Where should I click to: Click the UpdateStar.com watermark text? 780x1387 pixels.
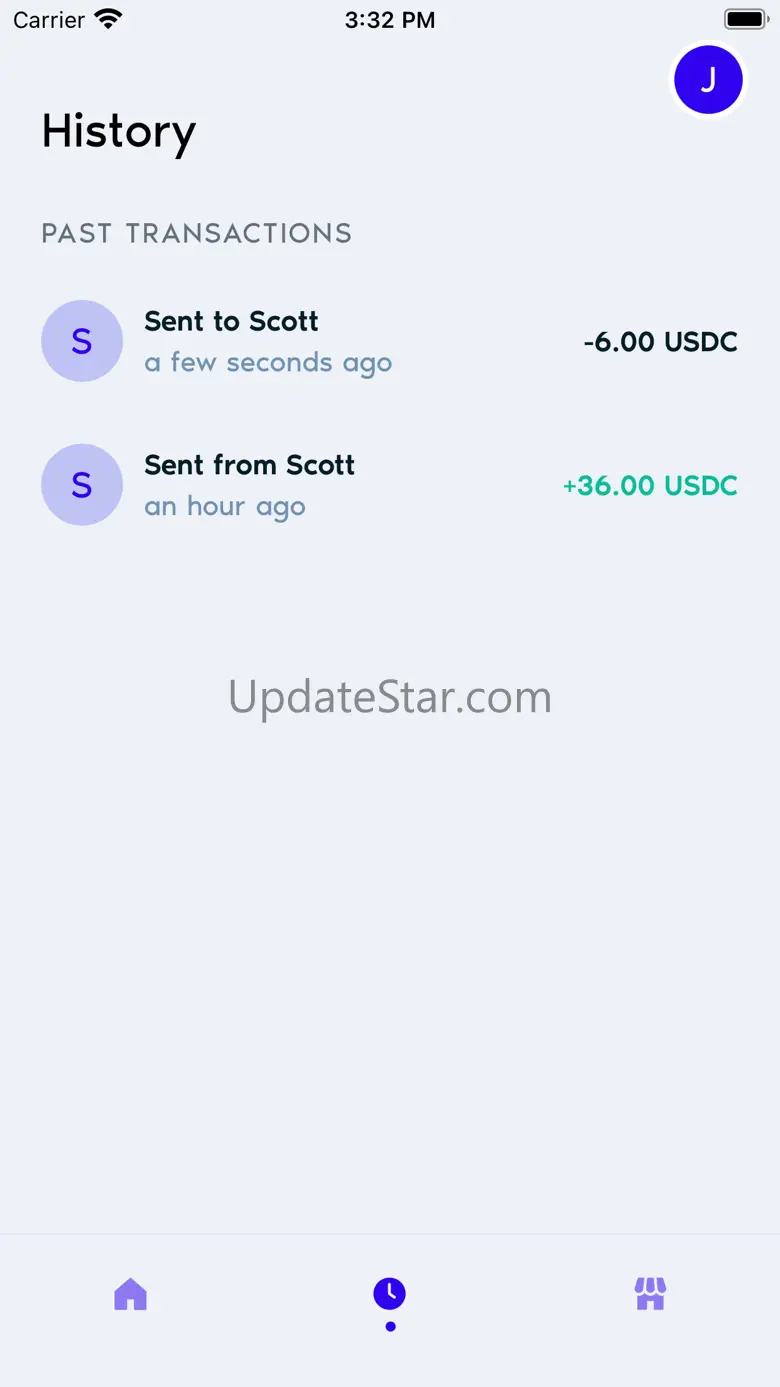390,697
